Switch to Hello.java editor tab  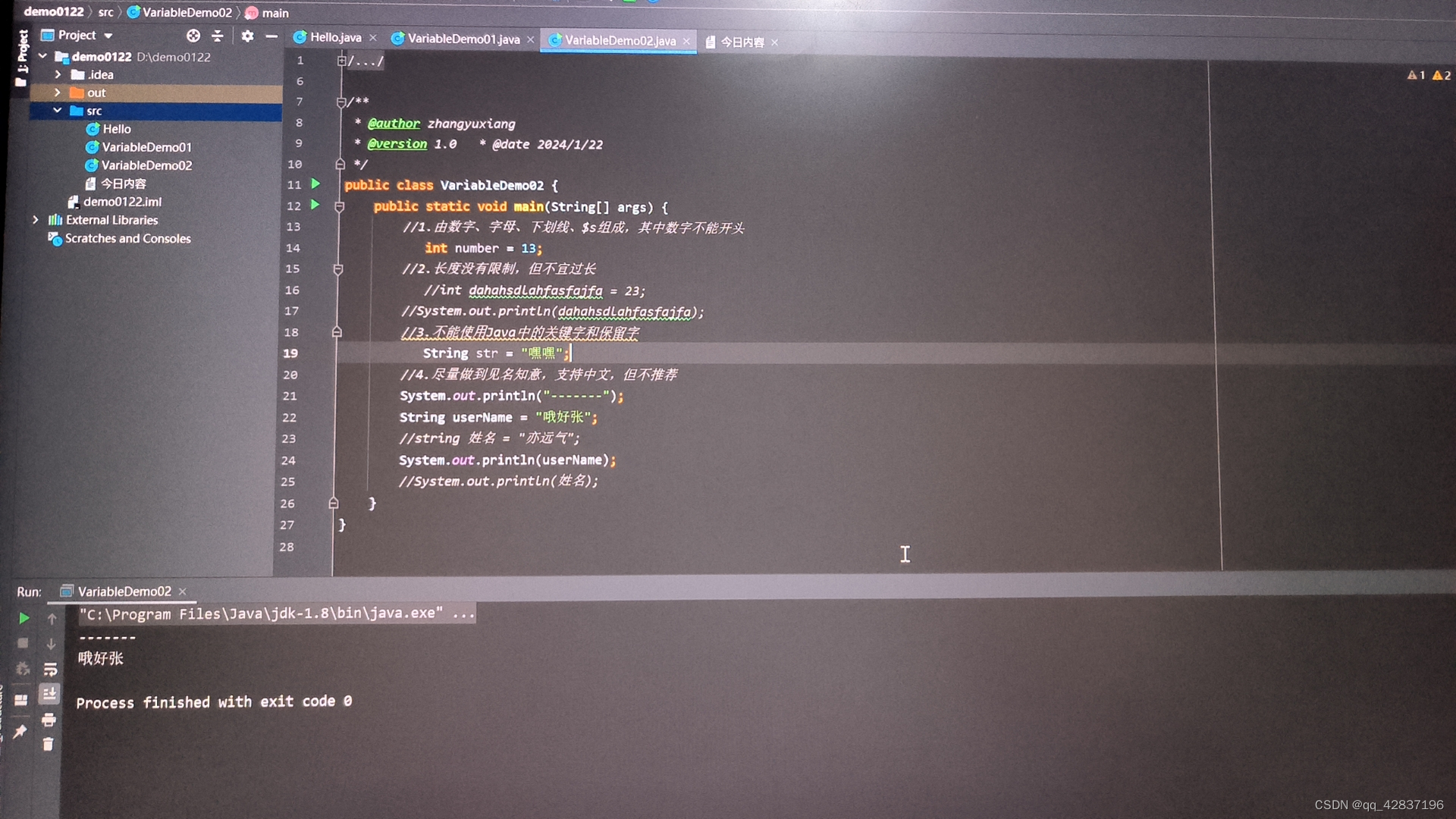tap(334, 37)
